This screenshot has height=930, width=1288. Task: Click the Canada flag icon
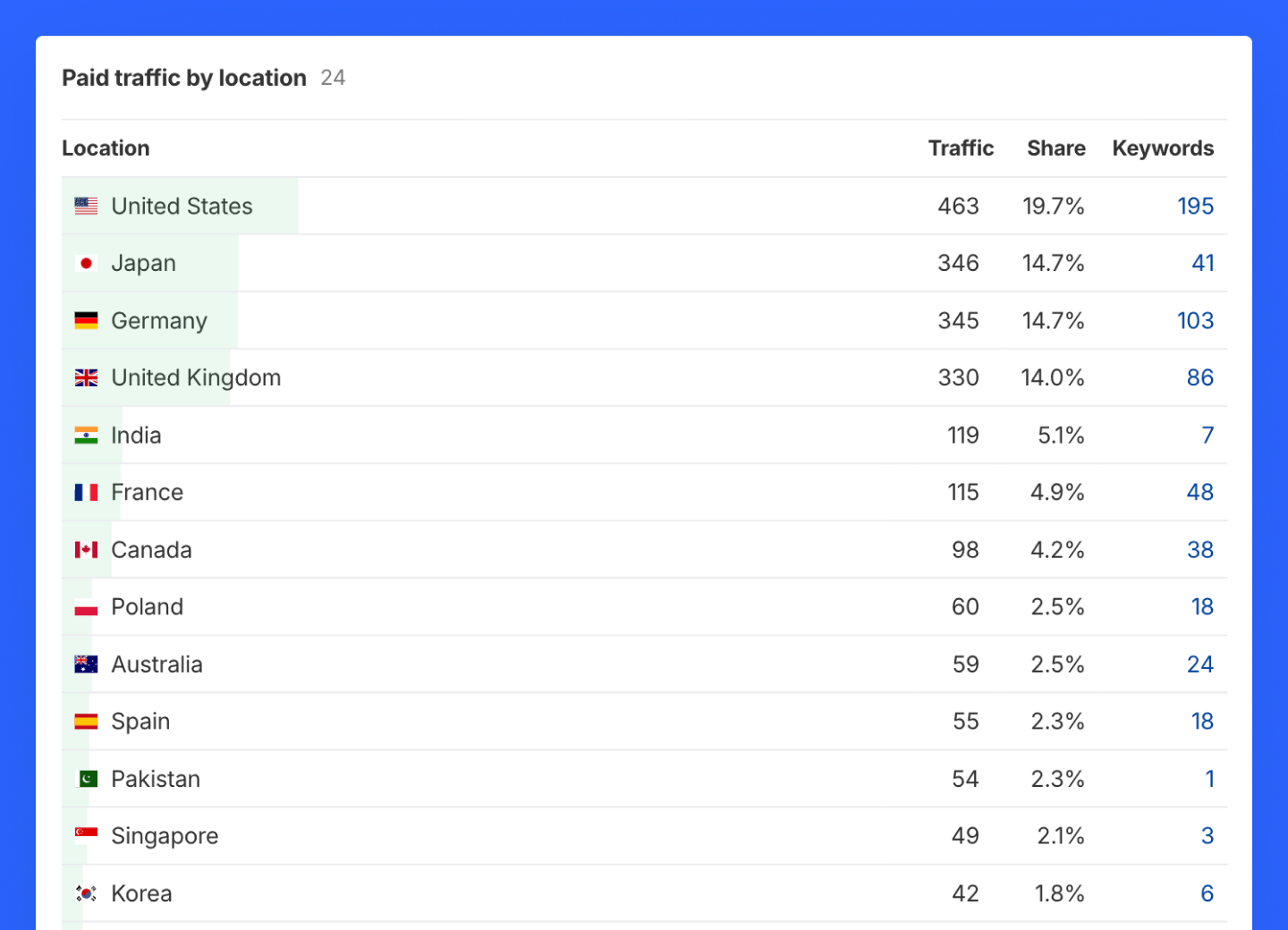[86, 550]
